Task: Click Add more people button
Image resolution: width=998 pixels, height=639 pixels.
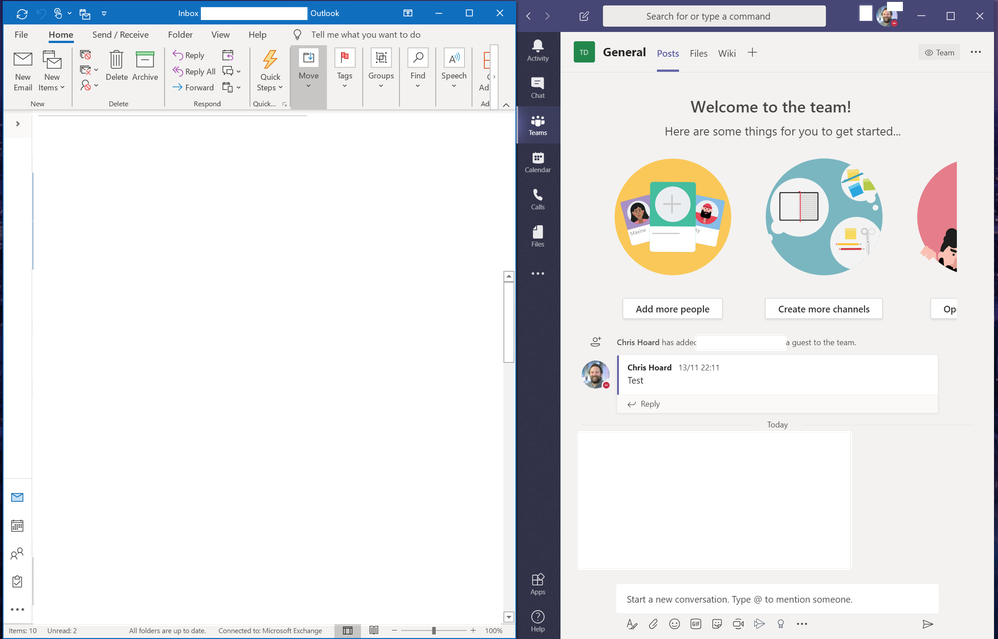Action: (672, 309)
